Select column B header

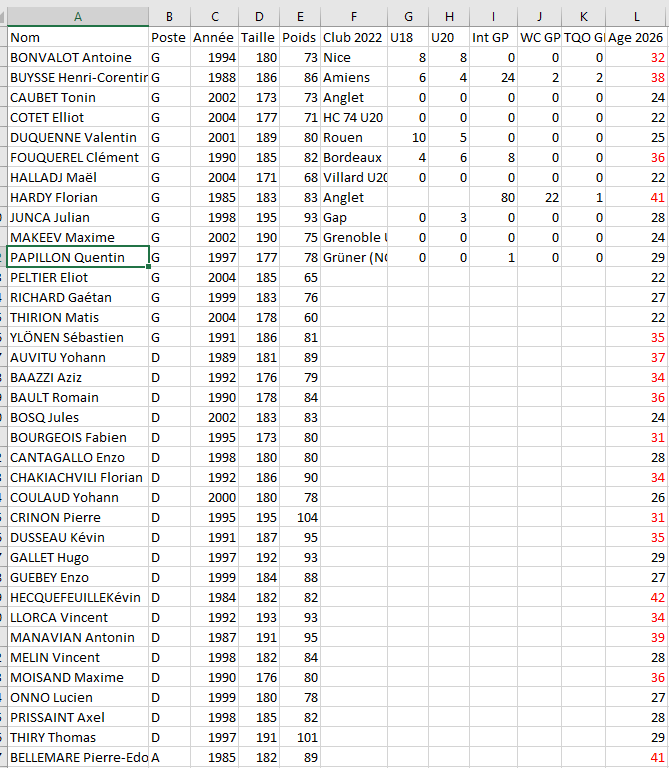(169, 17)
